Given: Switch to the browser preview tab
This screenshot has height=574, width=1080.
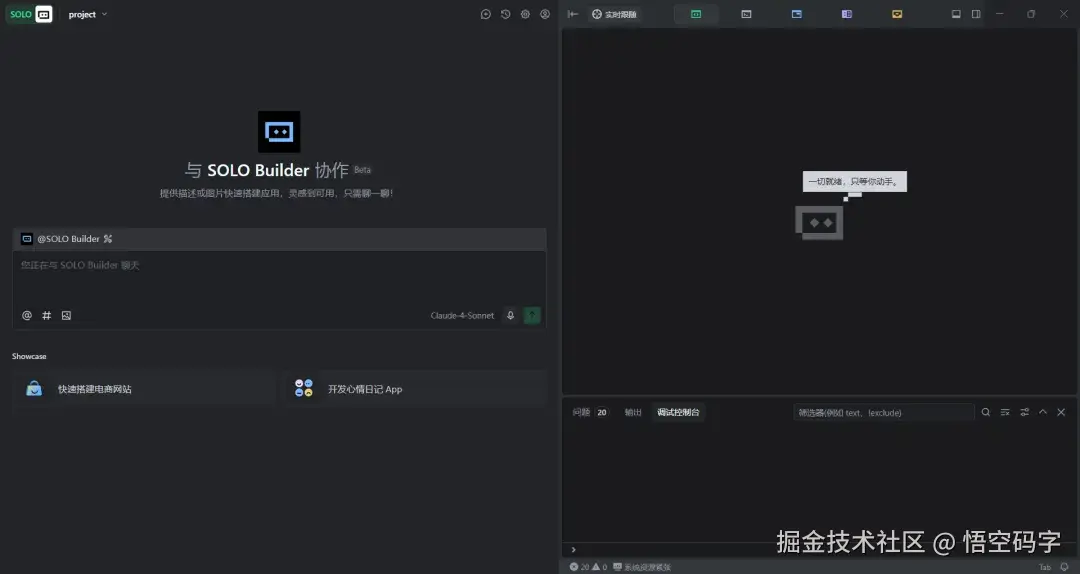Looking at the screenshot, I should [x=796, y=14].
